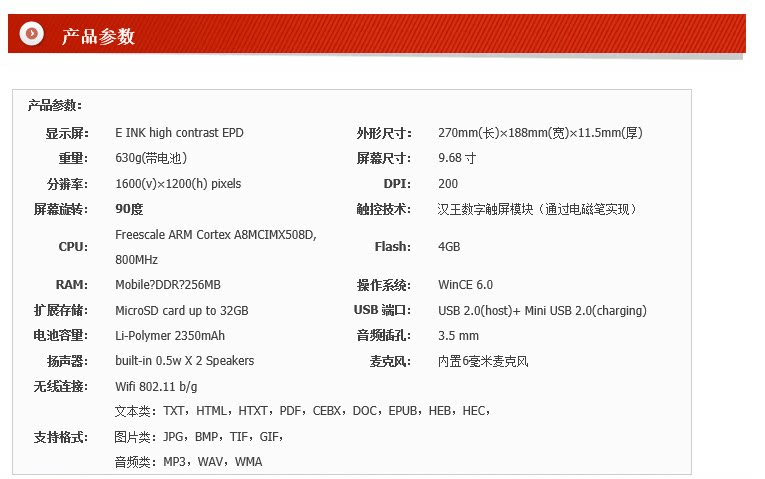The width and height of the screenshot is (765, 479).
Task: Click the Flash 4GB value
Action: coord(449,246)
